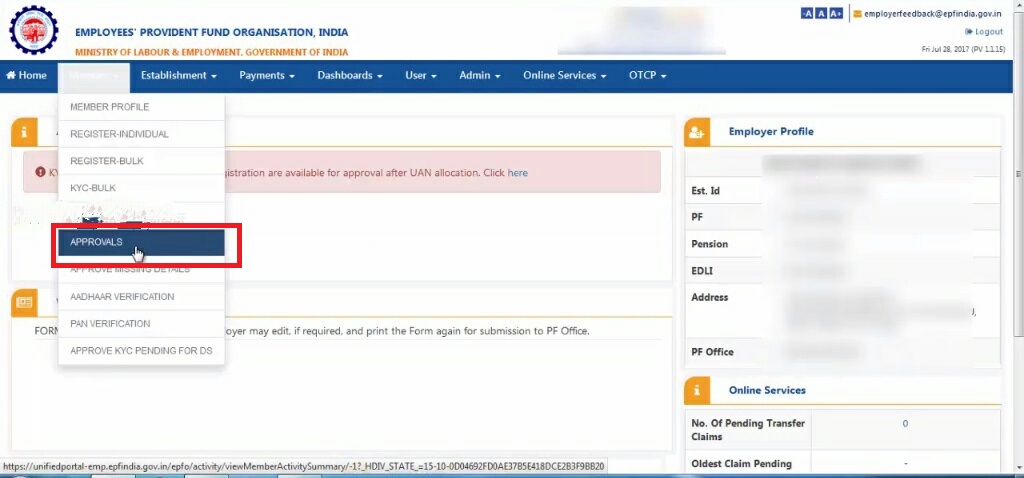Open AADHAAR VERIFICATION menu item
Image resolution: width=1024 pixels, height=478 pixels.
point(141,296)
